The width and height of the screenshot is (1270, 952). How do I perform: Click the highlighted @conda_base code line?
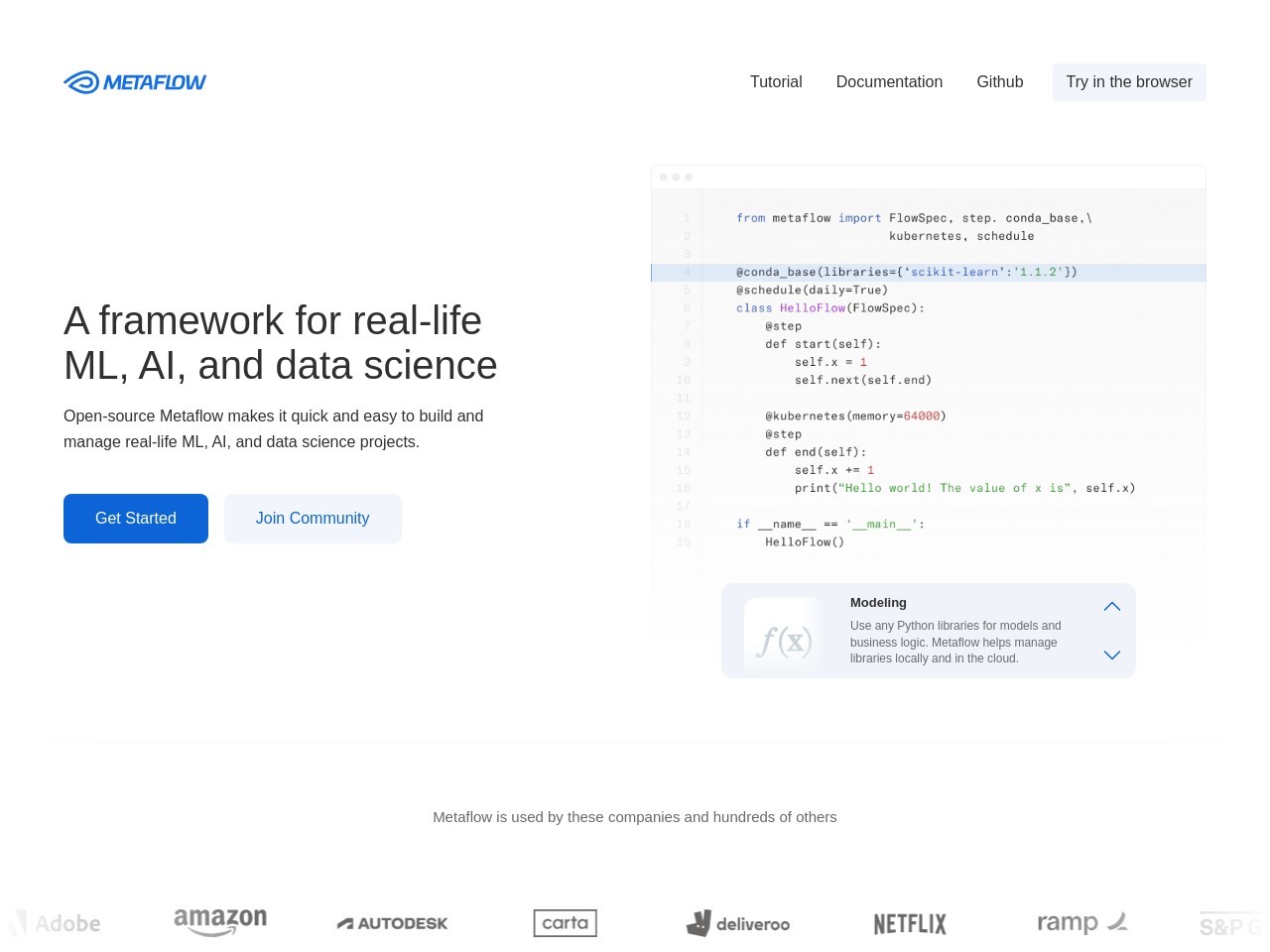929,272
